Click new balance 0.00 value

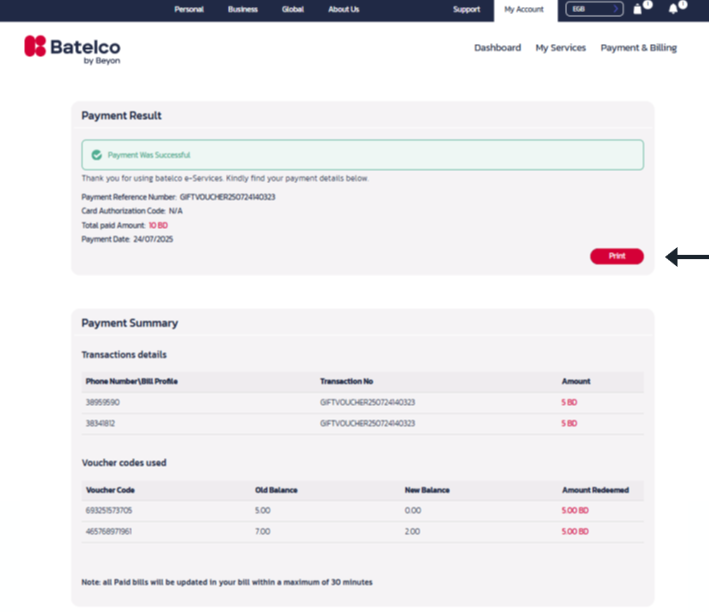(x=413, y=510)
